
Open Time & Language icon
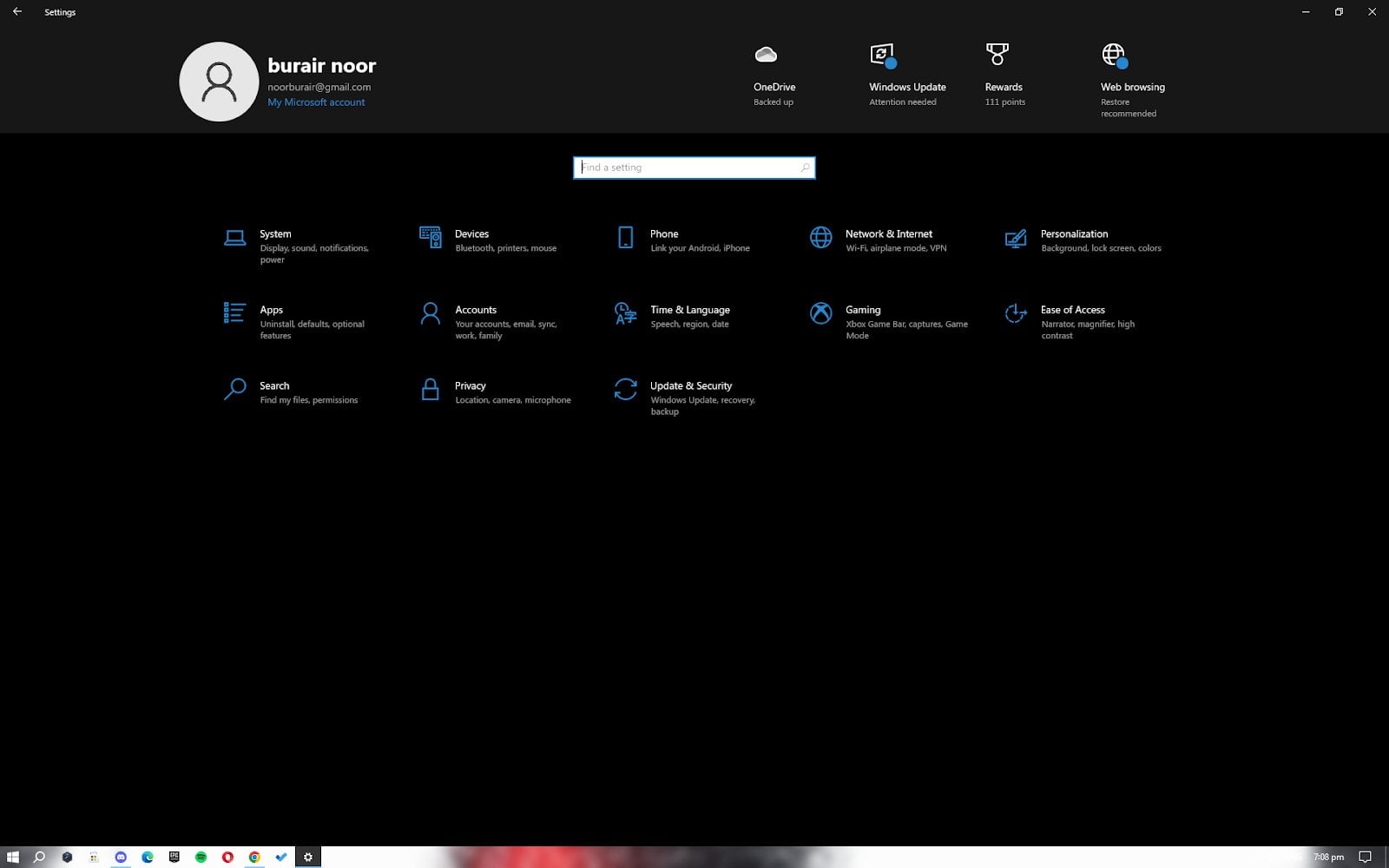coord(625,313)
